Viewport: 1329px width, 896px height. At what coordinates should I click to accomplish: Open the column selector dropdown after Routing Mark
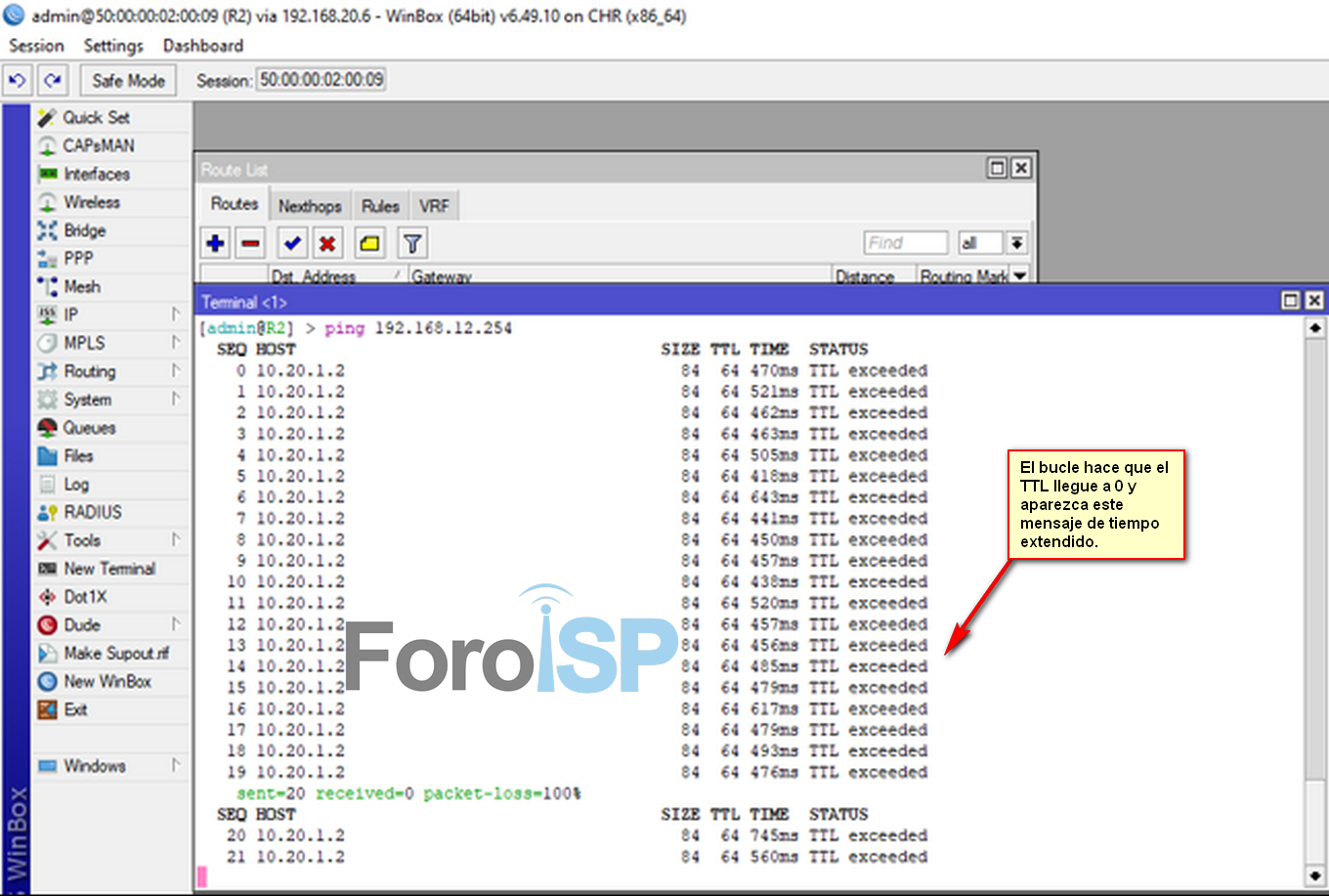[1020, 277]
